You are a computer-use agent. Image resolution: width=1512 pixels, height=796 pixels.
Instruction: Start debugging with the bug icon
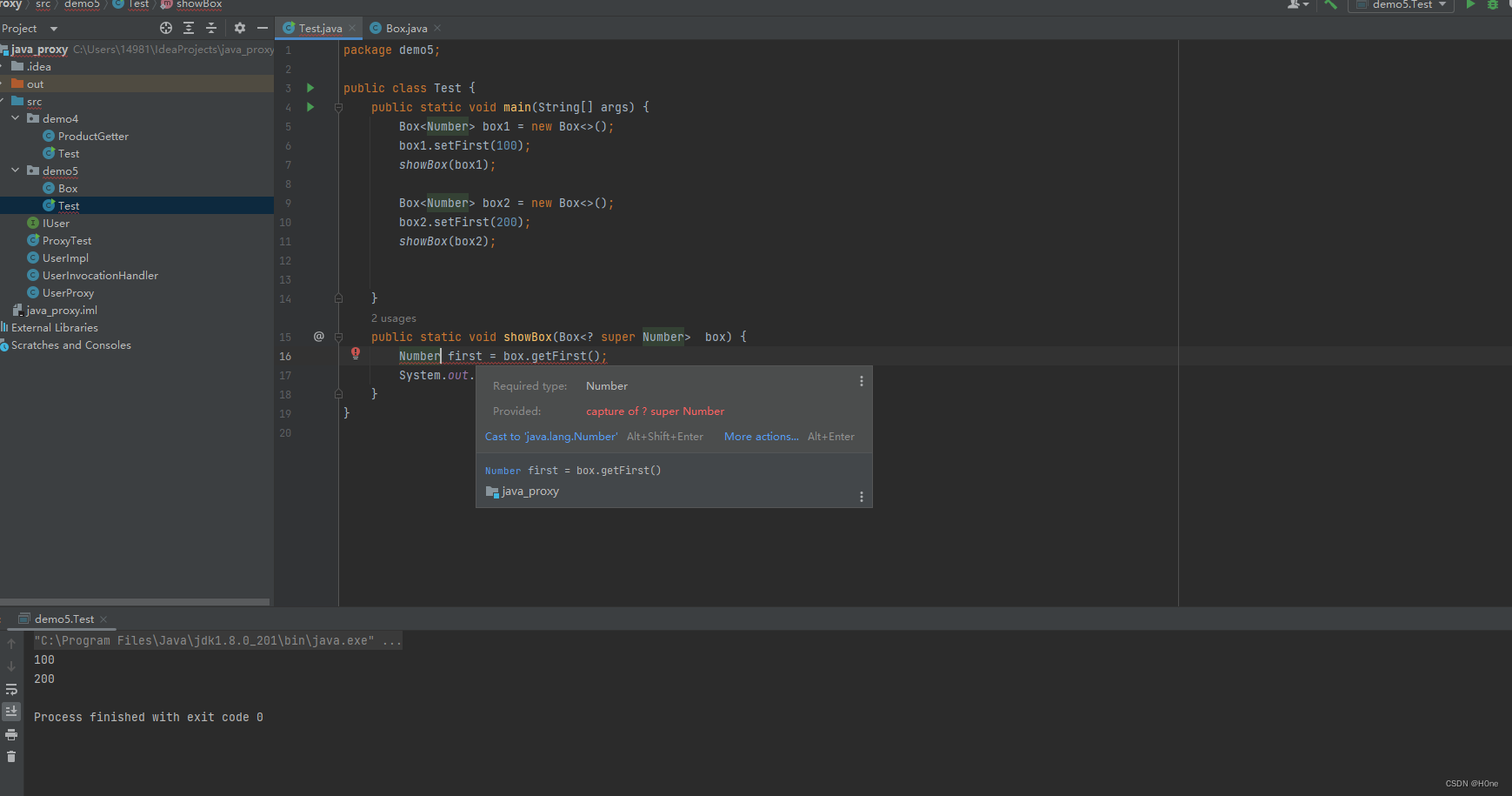point(1493,4)
